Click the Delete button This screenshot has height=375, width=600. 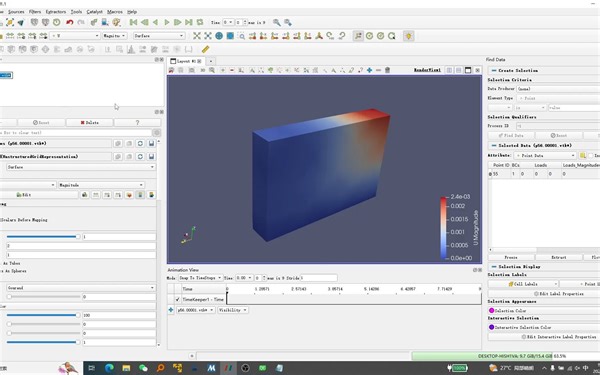[x=90, y=122]
